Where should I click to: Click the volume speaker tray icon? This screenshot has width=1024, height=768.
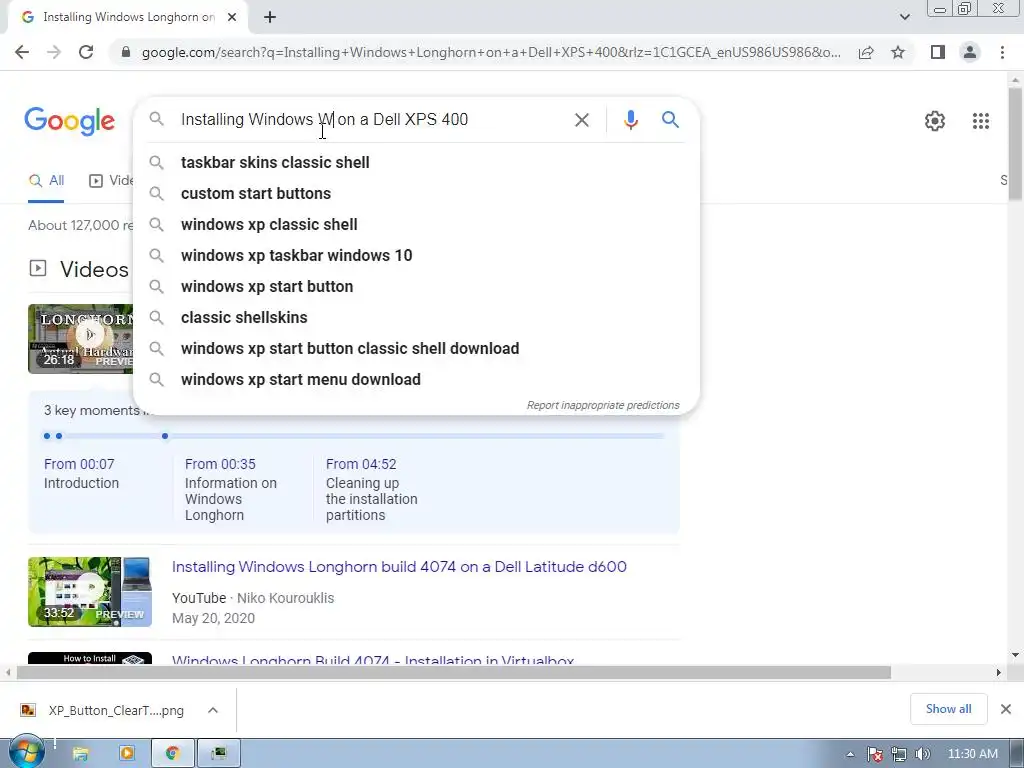coord(922,754)
